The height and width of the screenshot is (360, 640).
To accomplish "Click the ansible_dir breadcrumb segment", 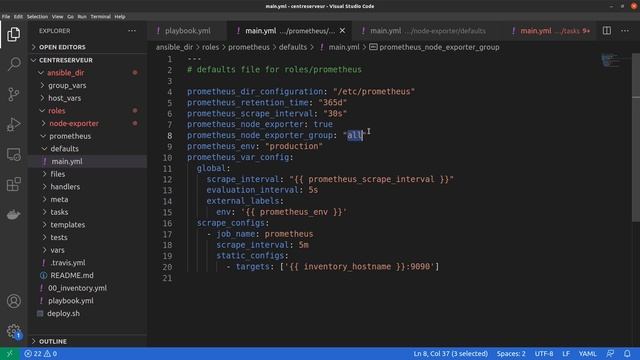I will (x=174, y=47).
